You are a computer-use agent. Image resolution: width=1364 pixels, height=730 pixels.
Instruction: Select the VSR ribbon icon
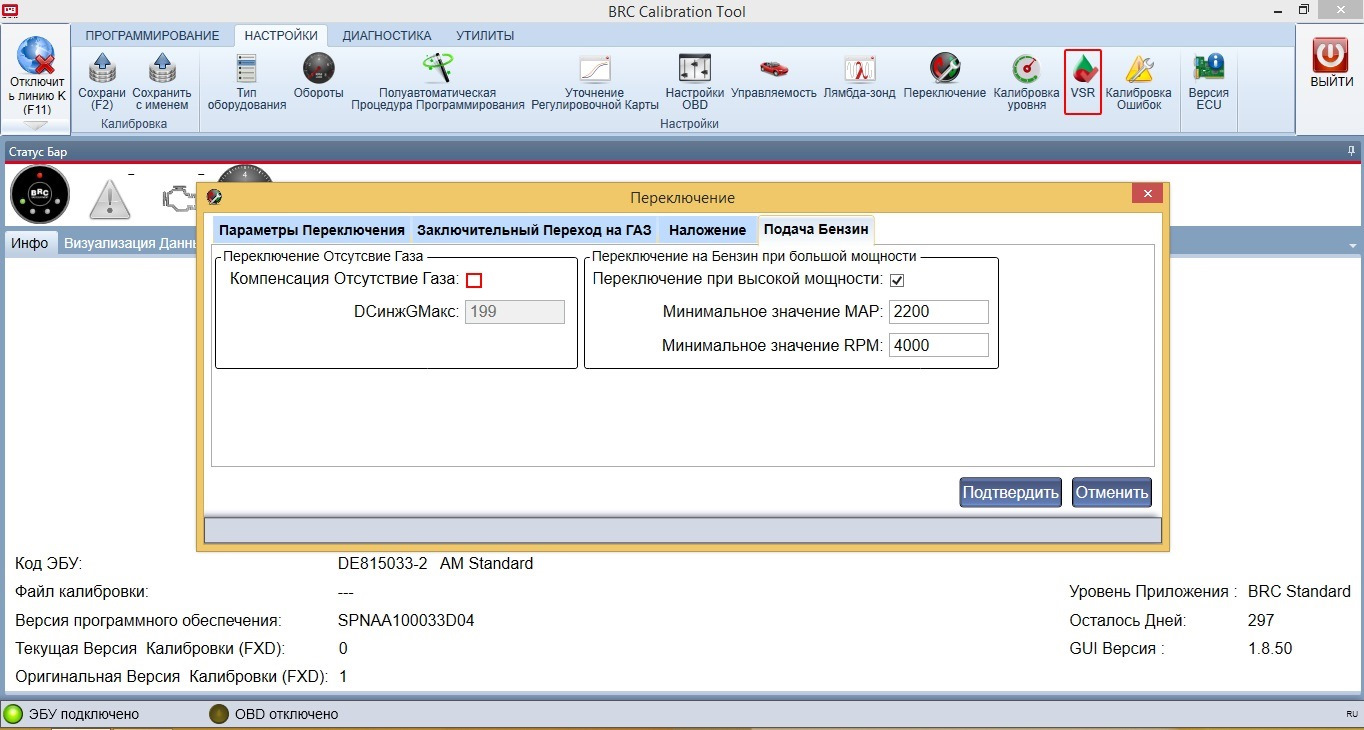(1083, 81)
